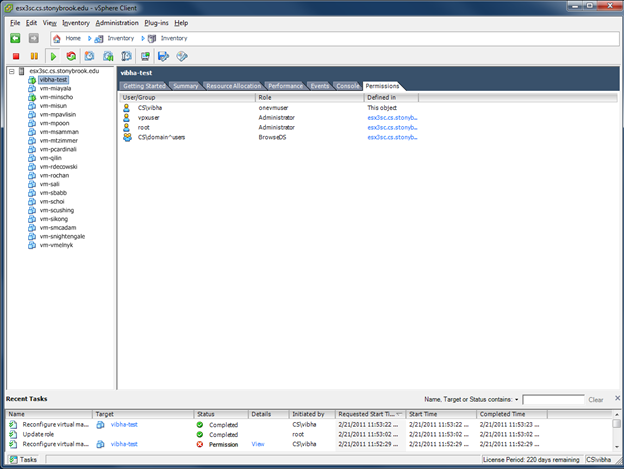Open the File menu
The height and width of the screenshot is (469, 624).
coord(15,23)
